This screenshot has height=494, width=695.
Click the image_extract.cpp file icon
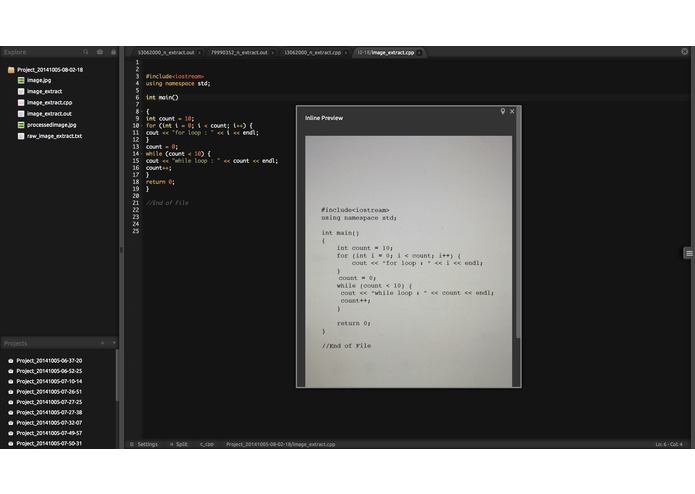[x=21, y=102]
